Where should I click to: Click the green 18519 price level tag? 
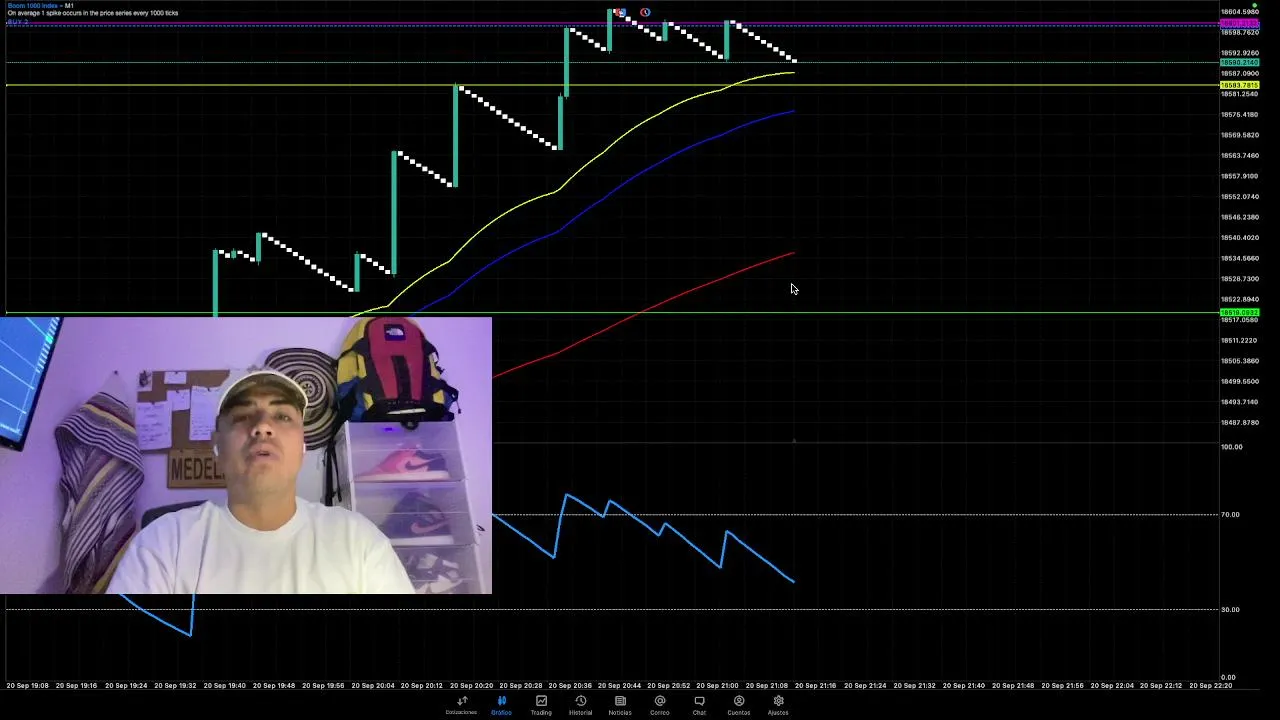click(1239, 313)
